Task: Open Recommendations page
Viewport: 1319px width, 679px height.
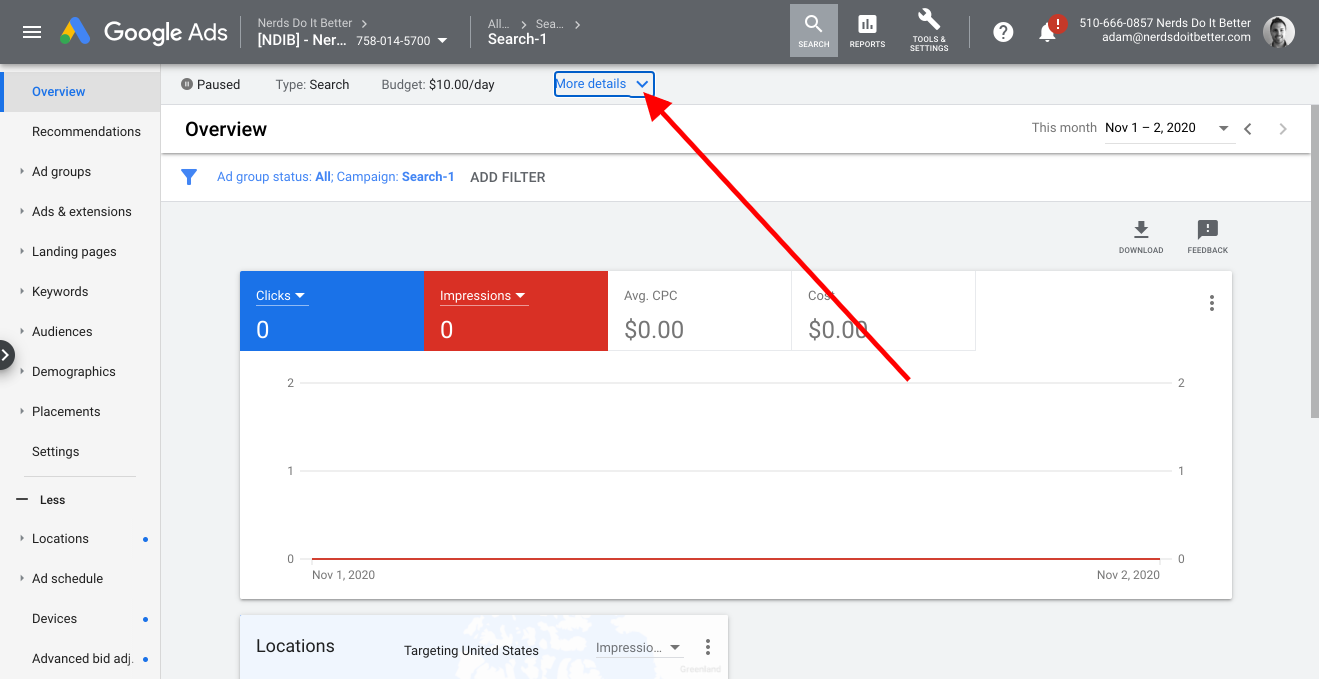Action: click(86, 131)
